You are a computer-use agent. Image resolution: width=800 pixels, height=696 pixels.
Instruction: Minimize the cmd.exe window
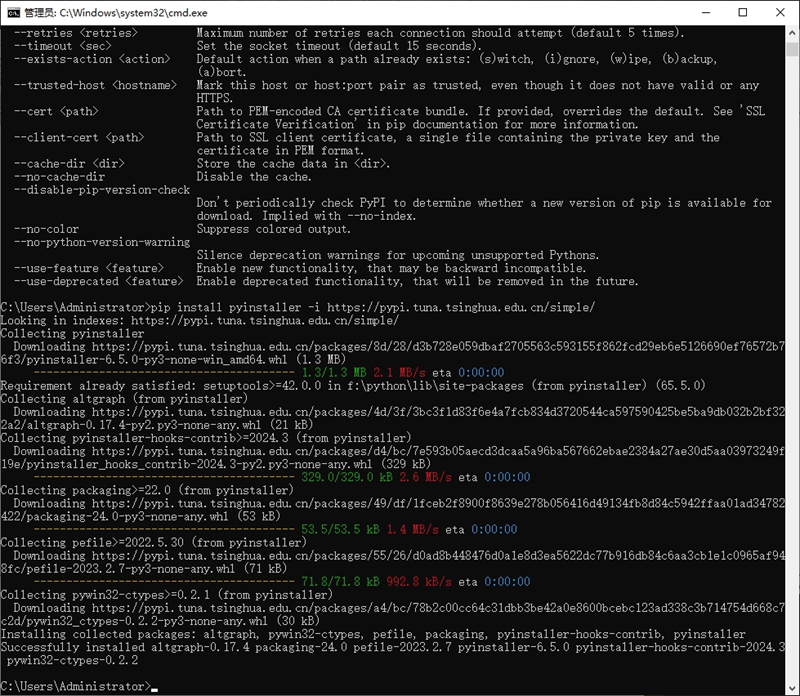click(706, 13)
